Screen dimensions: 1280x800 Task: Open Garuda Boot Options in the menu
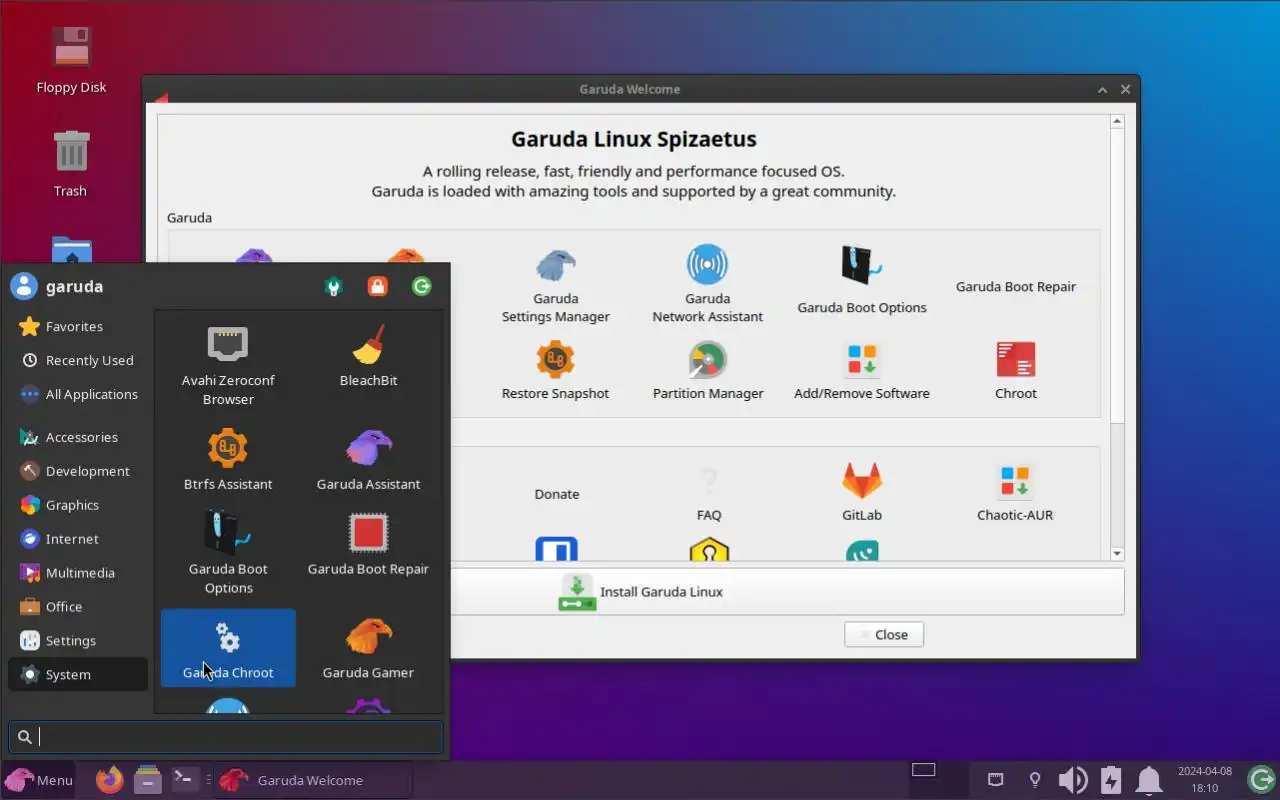pos(228,553)
